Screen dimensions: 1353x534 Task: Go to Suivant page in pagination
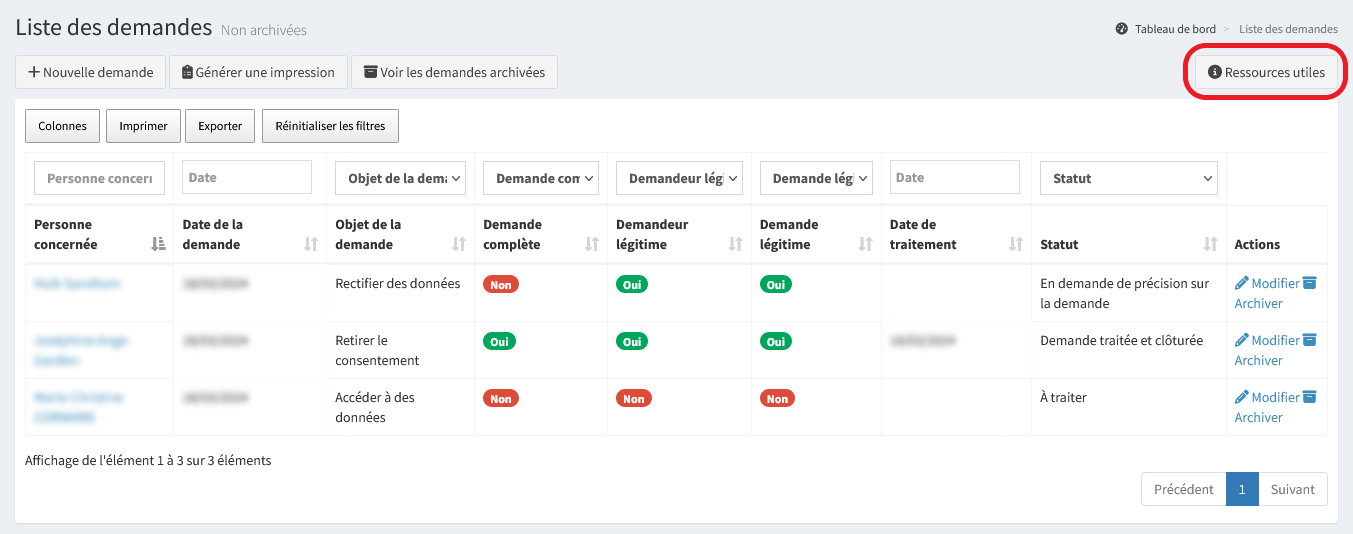(1292, 490)
